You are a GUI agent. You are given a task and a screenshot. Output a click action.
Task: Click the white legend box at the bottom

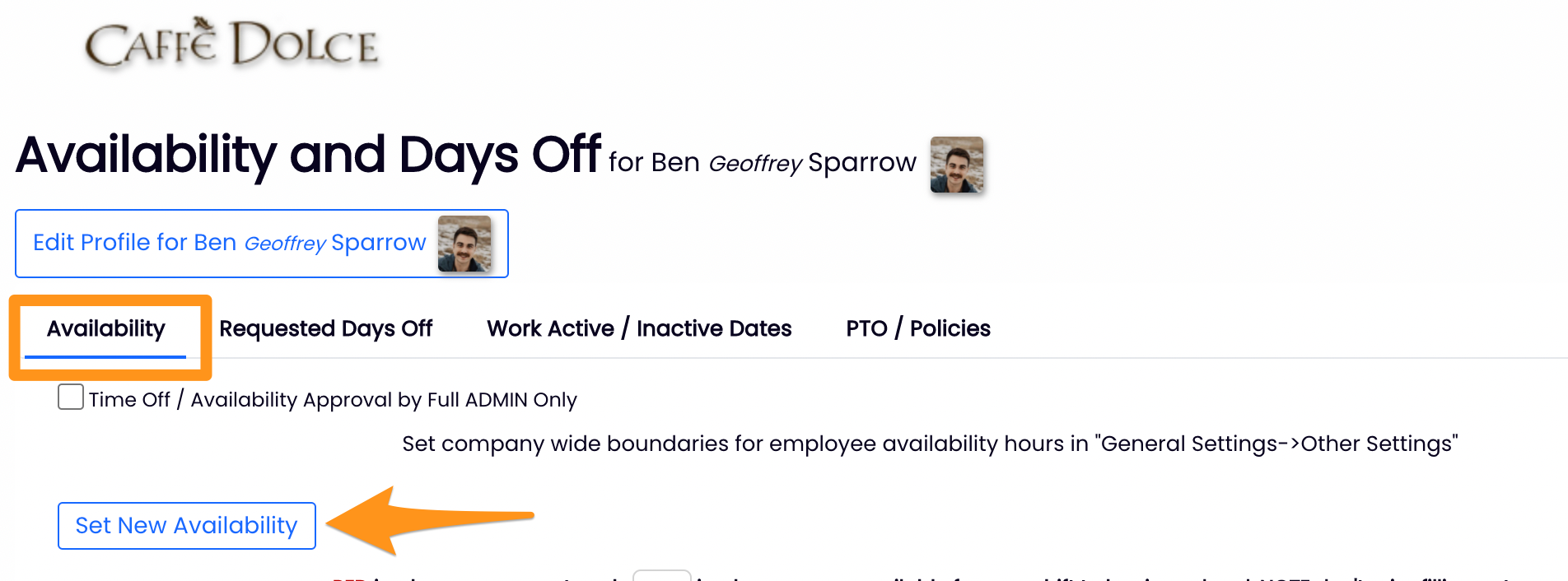coord(661,574)
